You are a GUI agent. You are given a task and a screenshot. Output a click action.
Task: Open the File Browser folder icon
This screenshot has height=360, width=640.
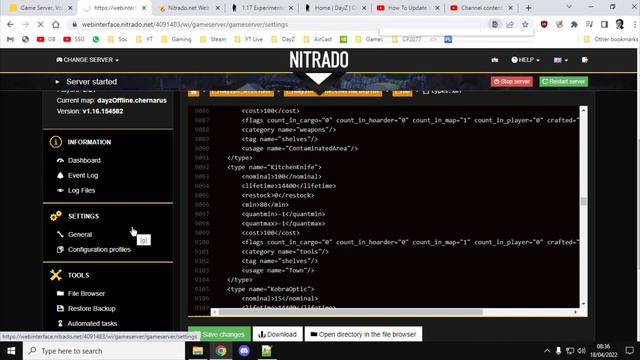(x=60, y=293)
